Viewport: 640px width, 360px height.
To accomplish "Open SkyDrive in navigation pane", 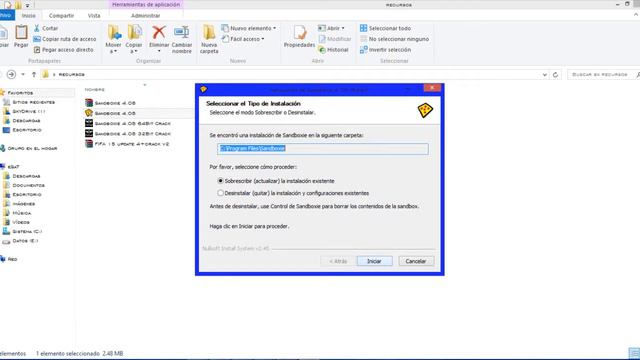I will tap(24, 111).
